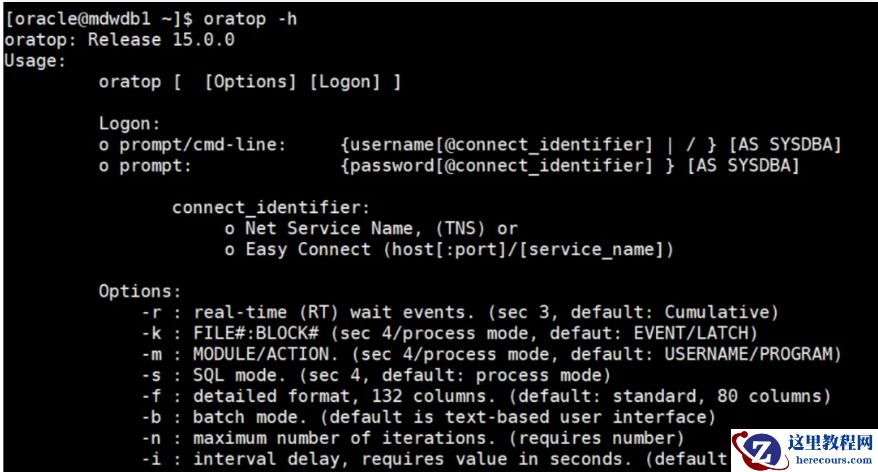This screenshot has height=472, width=878.
Task: Click the 'Net Service Name, (TNS) or' line
Action: point(371,228)
